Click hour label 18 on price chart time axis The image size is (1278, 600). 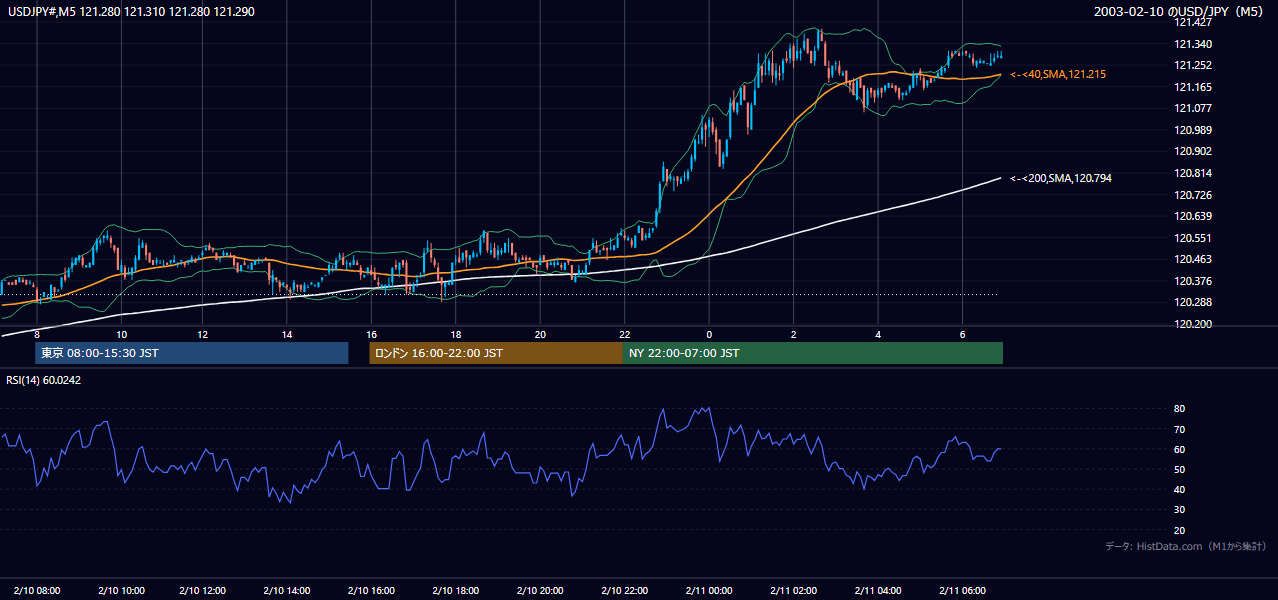pos(456,334)
